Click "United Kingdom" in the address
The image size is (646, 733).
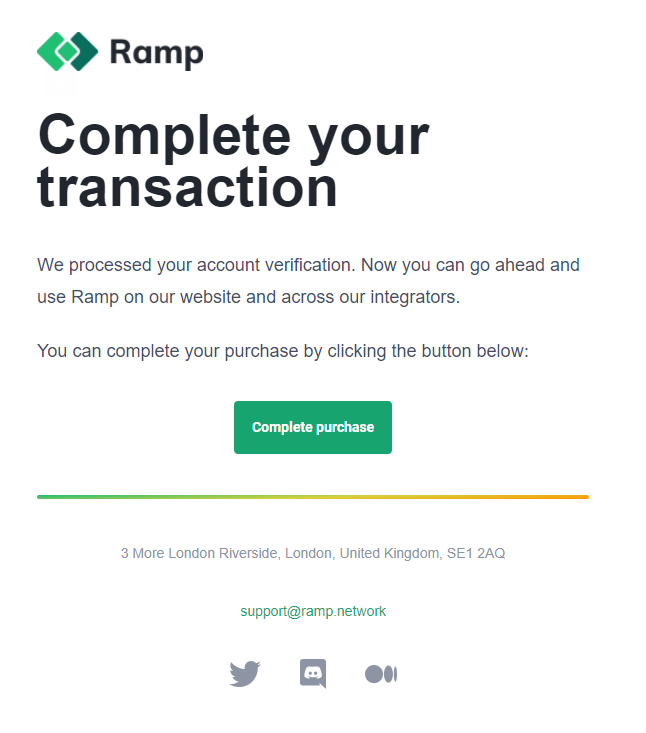click(x=390, y=553)
